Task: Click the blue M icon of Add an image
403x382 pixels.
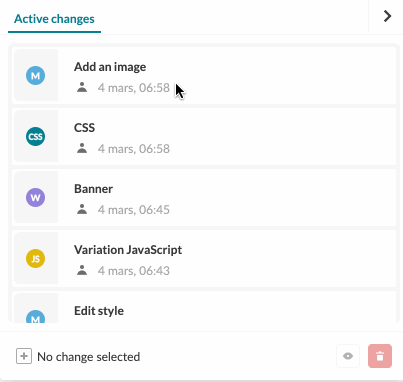Action: (36, 75)
